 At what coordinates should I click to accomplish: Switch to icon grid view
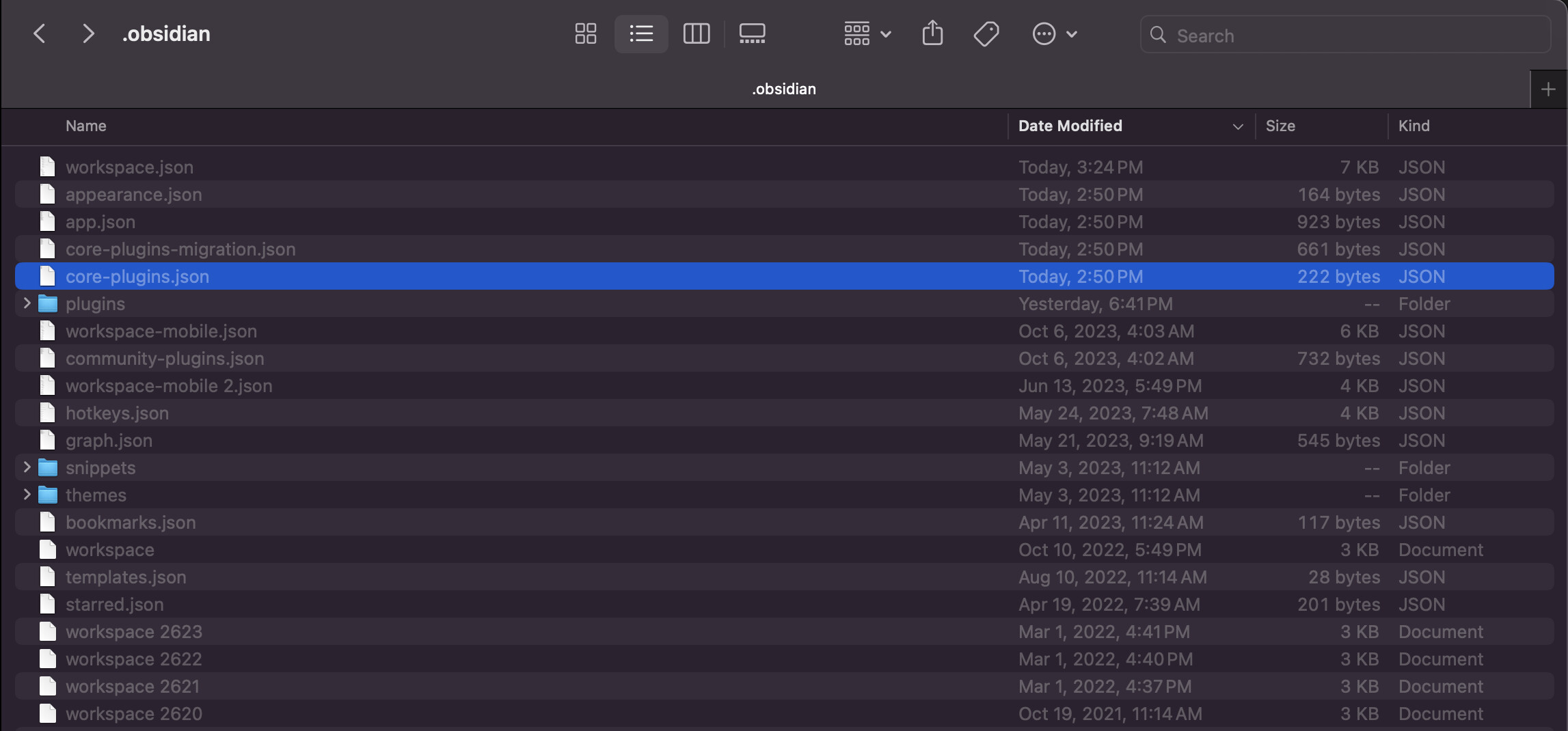tap(586, 33)
